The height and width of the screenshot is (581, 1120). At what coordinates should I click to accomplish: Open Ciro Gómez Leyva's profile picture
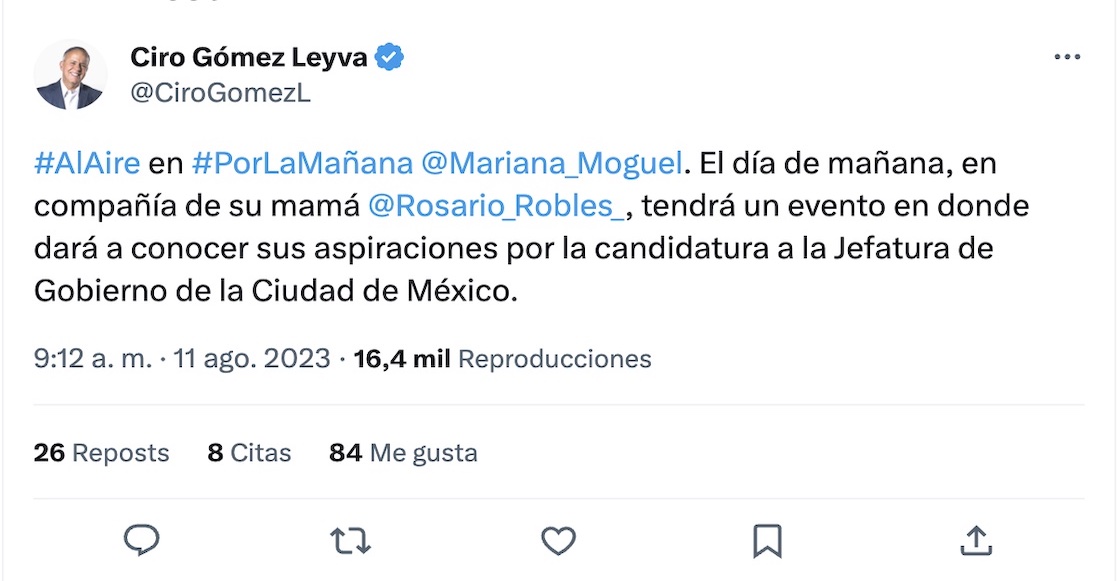pyautogui.click(x=70, y=76)
